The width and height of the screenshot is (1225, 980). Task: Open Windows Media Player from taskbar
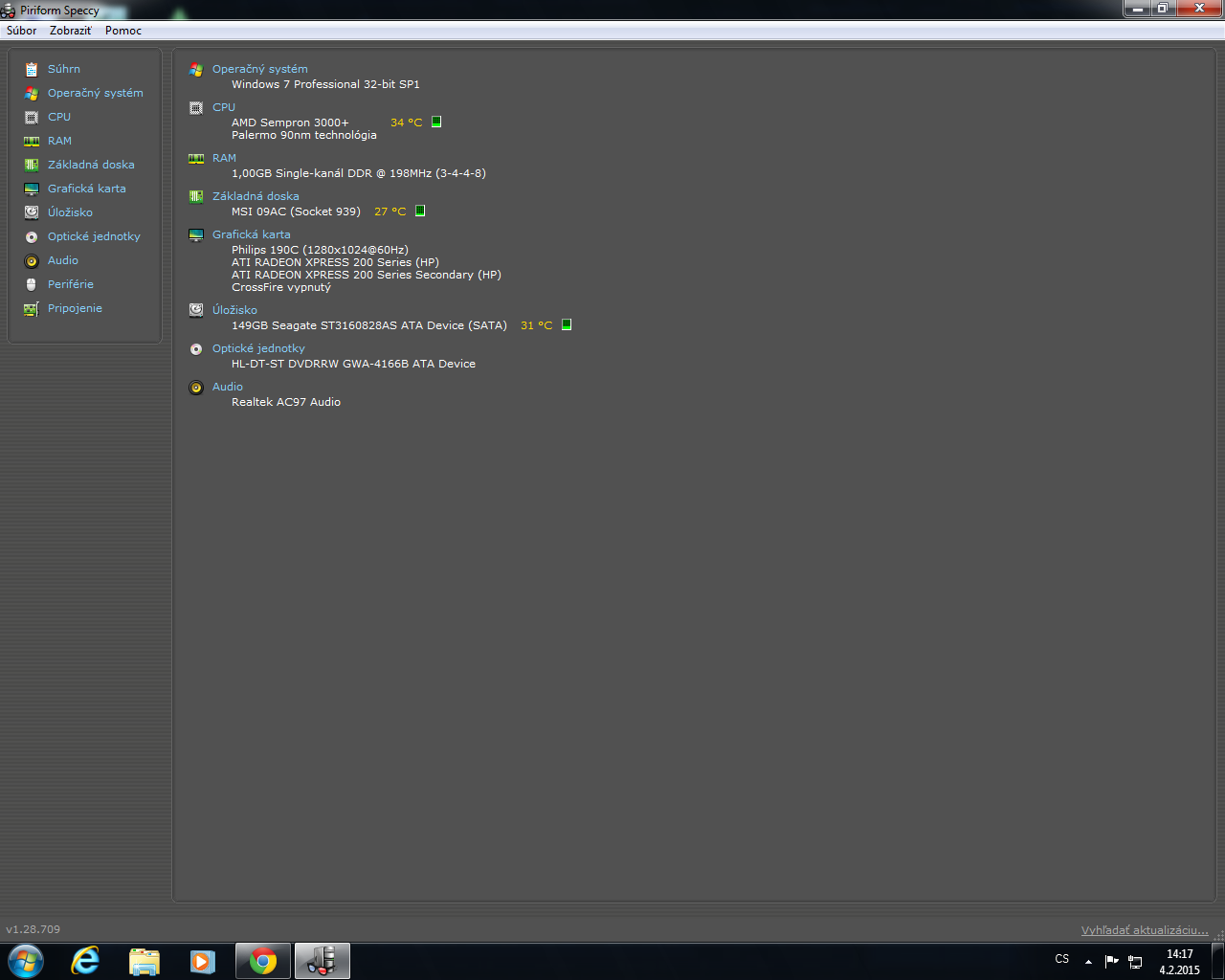[203, 961]
